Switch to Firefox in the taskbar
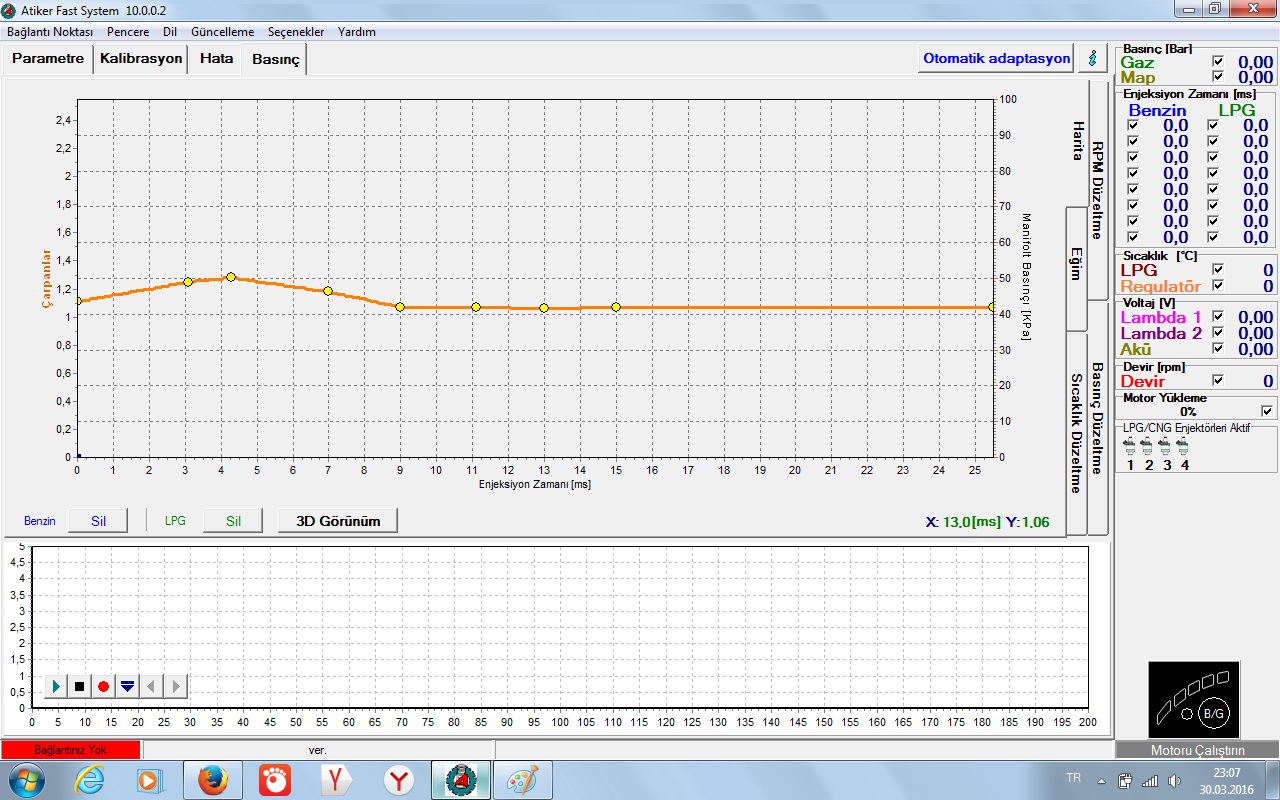 pyautogui.click(x=212, y=780)
